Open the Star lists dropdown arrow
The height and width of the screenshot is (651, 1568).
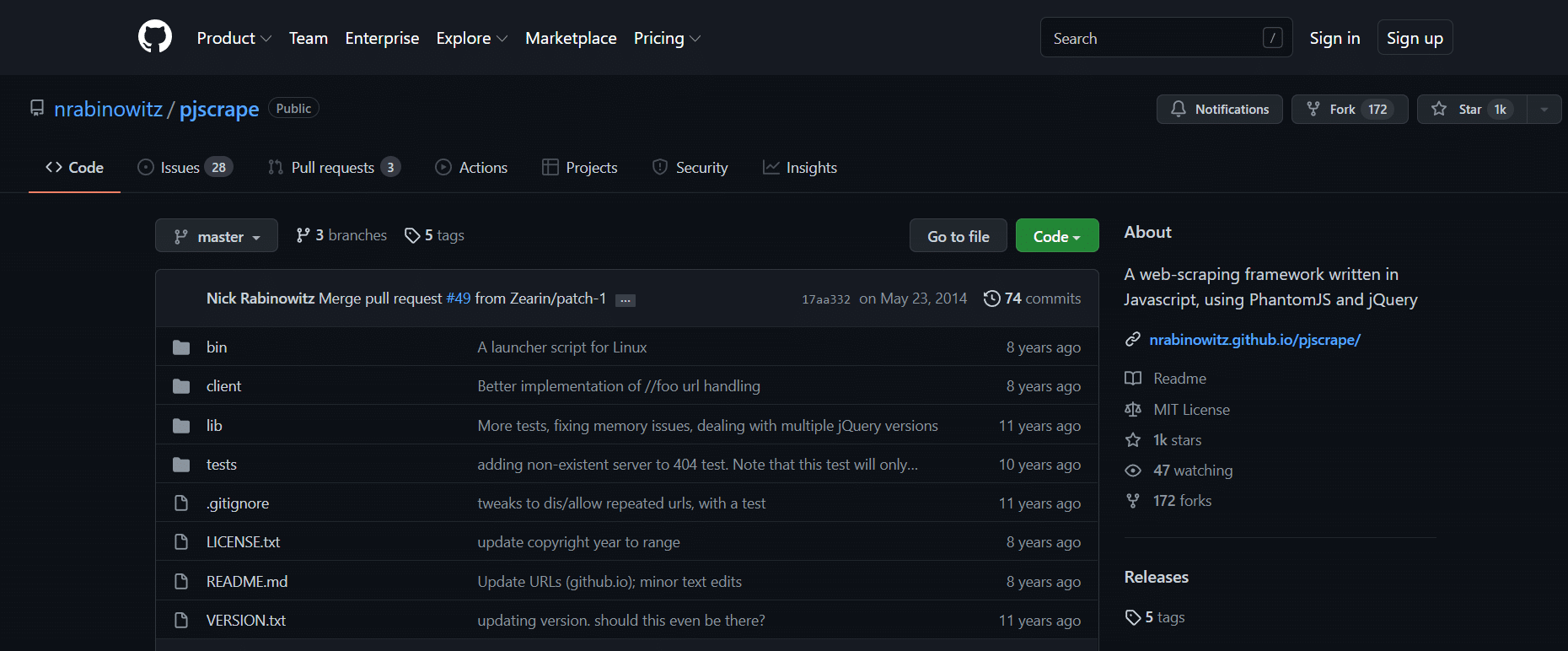(x=1544, y=109)
